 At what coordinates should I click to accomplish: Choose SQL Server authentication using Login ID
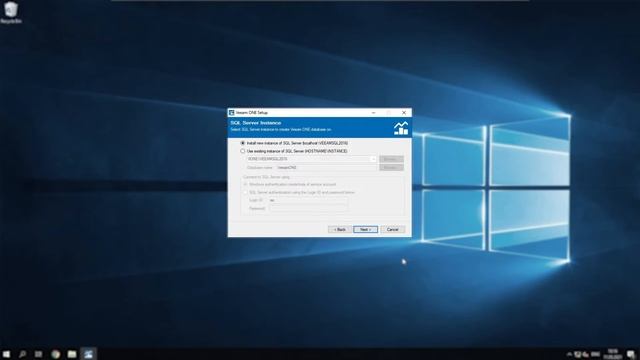[x=245, y=192]
